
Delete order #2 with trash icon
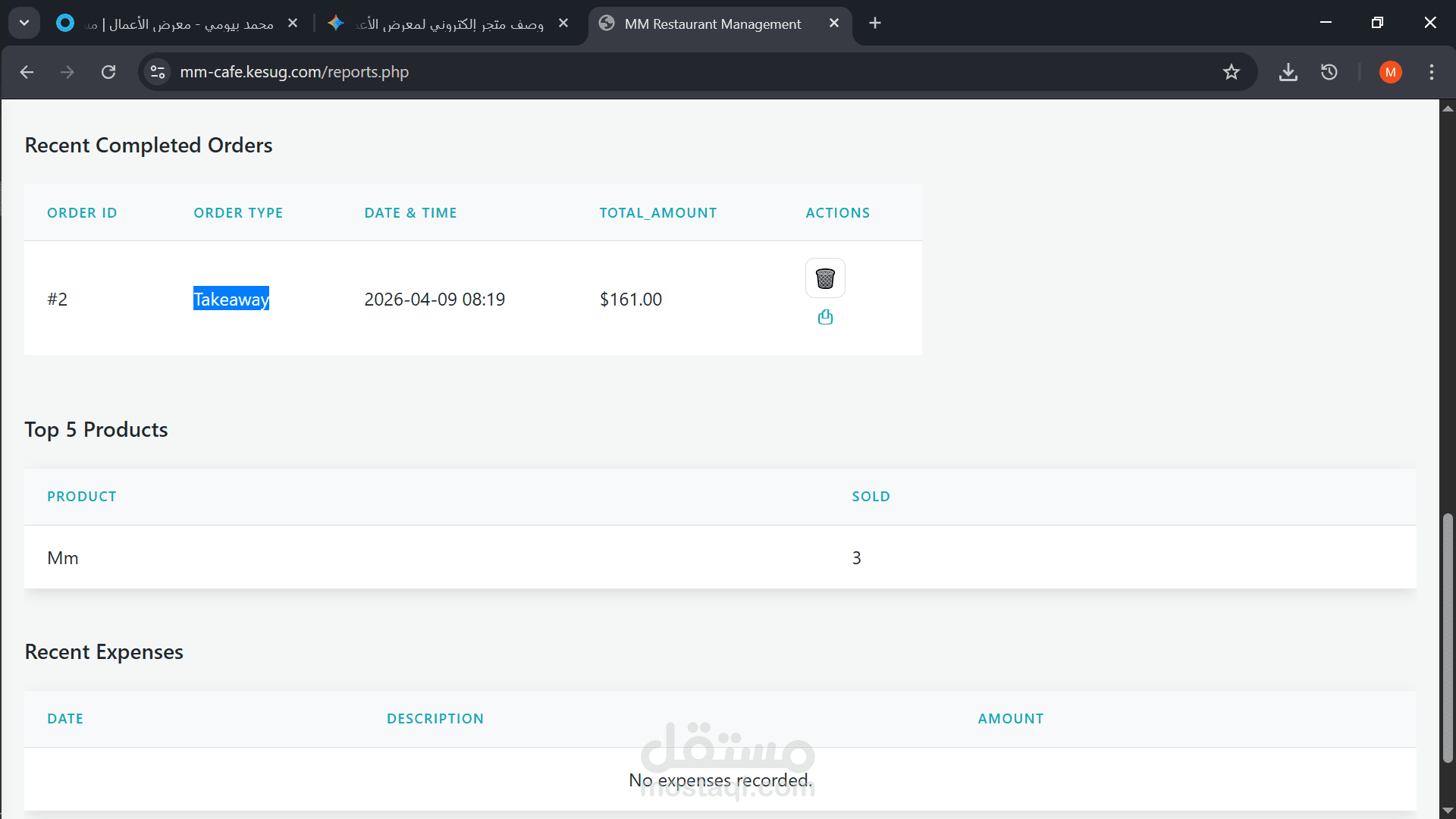pyautogui.click(x=825, y=278)
